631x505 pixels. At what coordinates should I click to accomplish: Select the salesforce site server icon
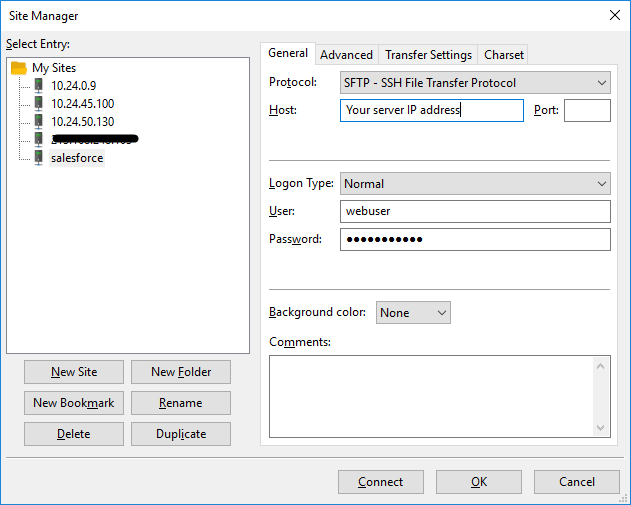39,158
